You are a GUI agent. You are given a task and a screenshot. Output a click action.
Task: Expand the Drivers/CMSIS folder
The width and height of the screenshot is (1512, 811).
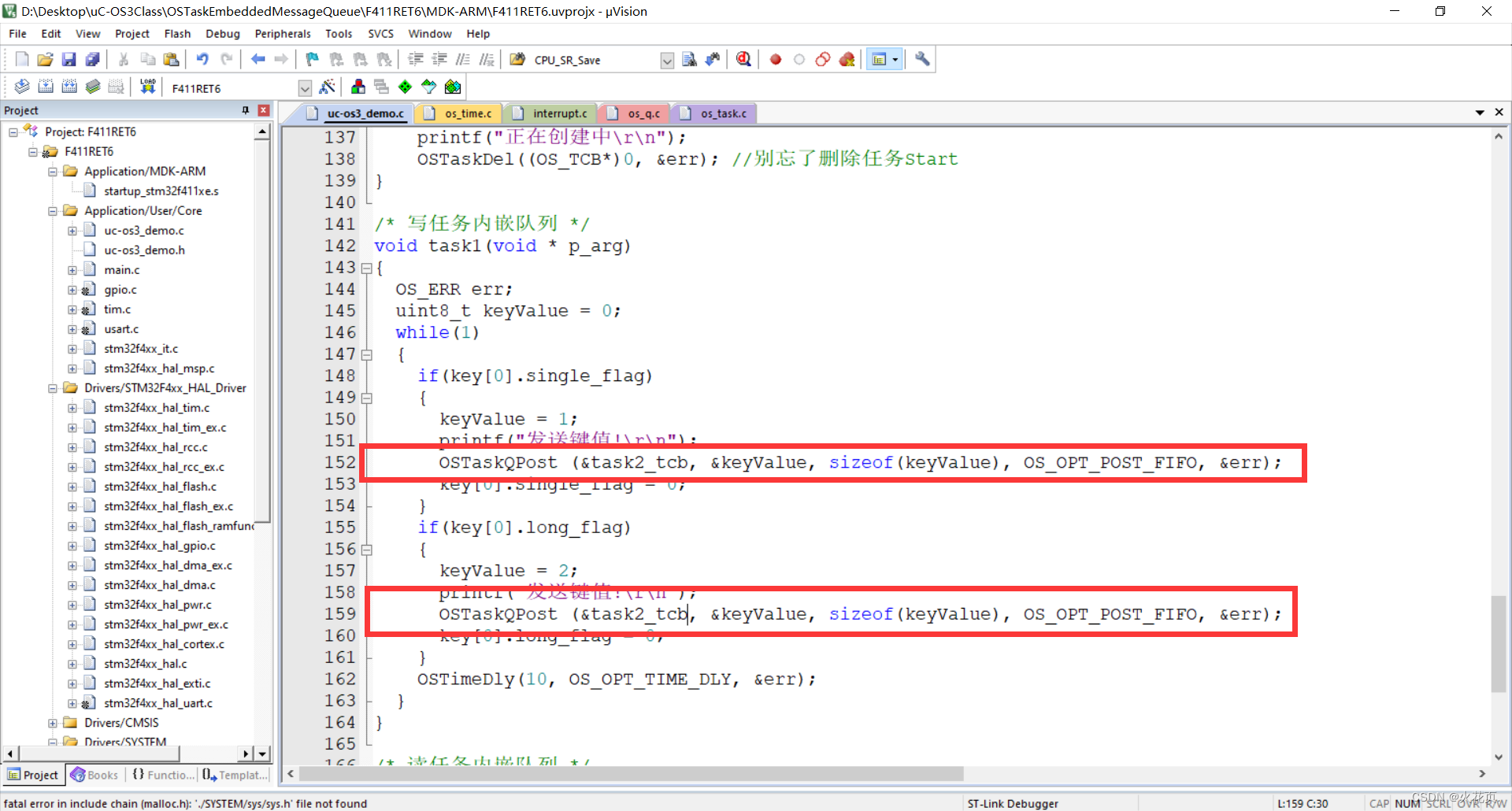click(x=53, y=723)
